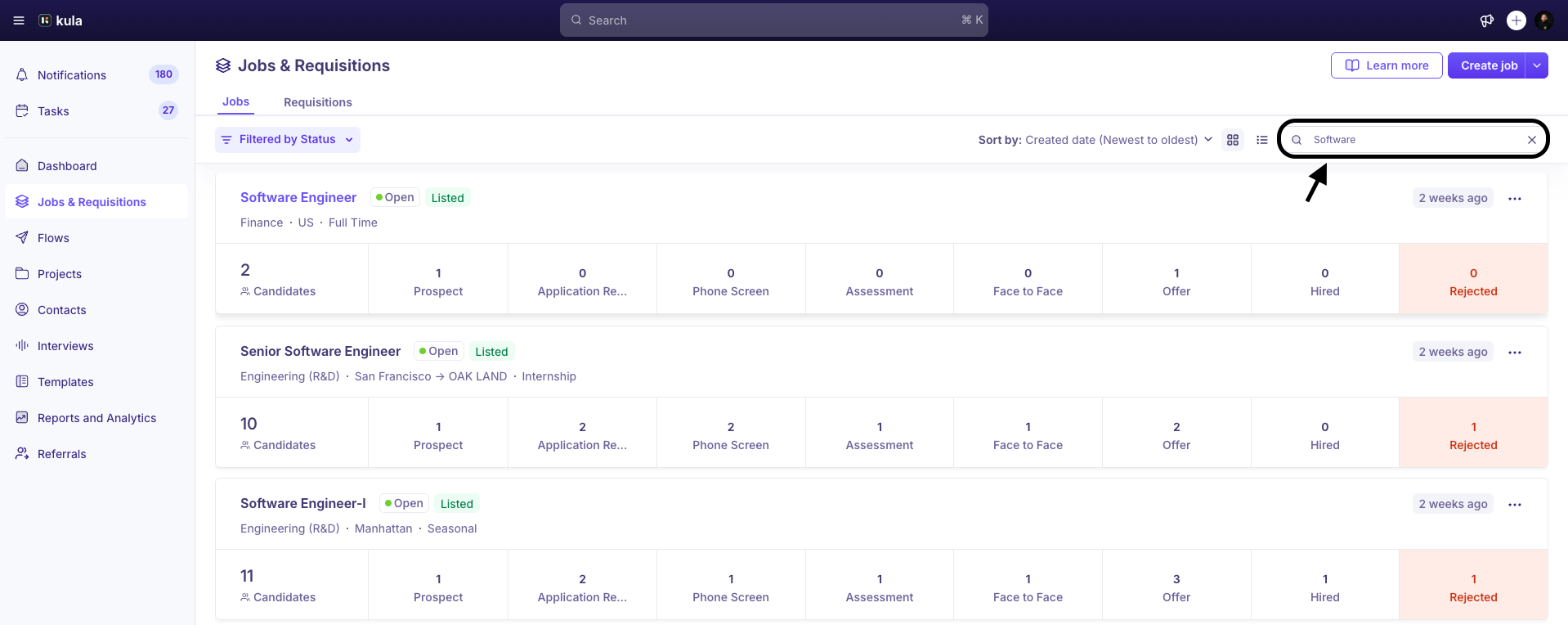Click the Listed tag on Senior Software Engineer
This screenshot has width=1568, height=625.
(491, 352)
